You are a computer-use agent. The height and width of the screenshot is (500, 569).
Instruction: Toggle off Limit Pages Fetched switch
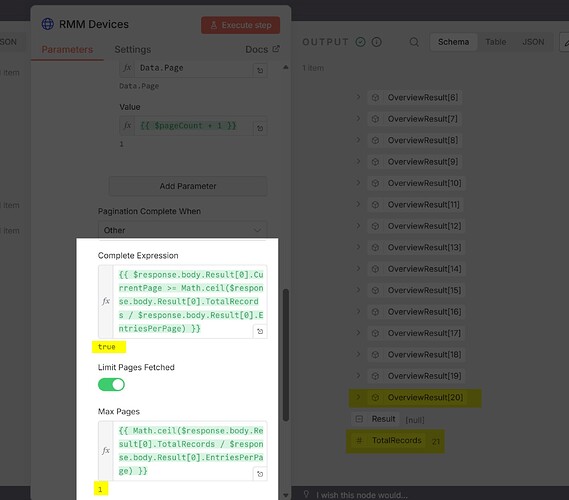(111, 385)
